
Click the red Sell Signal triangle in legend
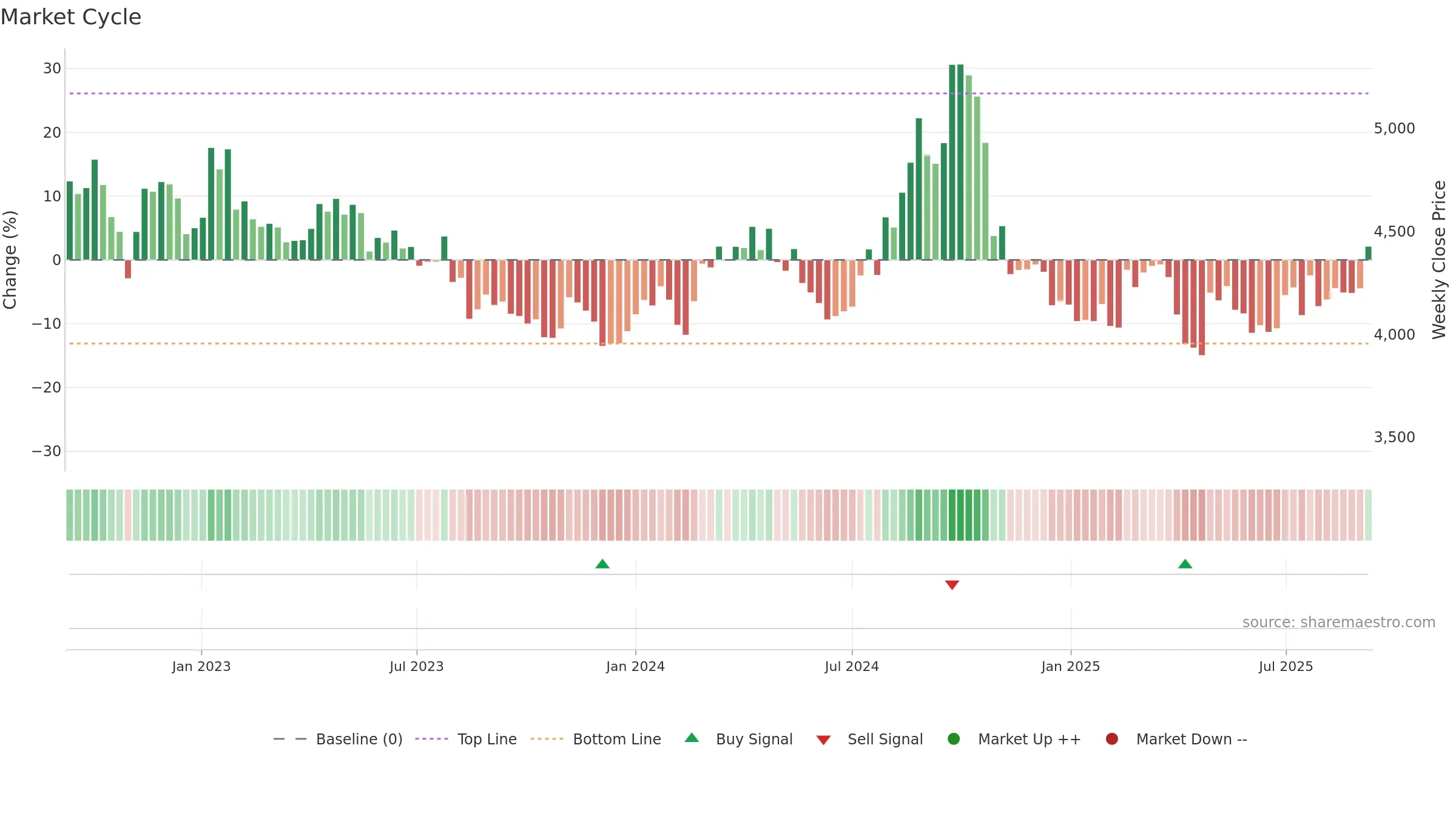[823, 740]
